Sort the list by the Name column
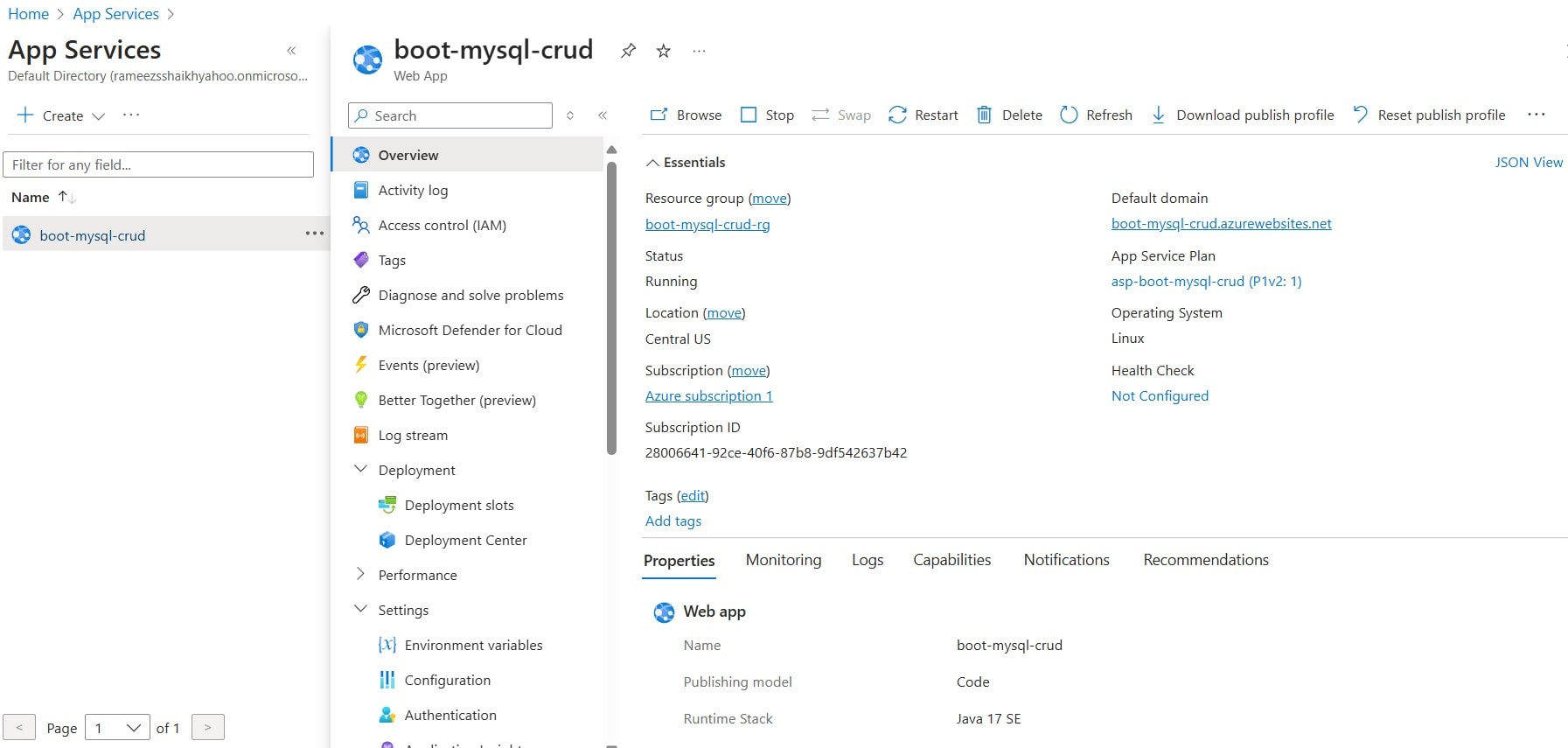1568x748 pixels. (x=44, y=197)
